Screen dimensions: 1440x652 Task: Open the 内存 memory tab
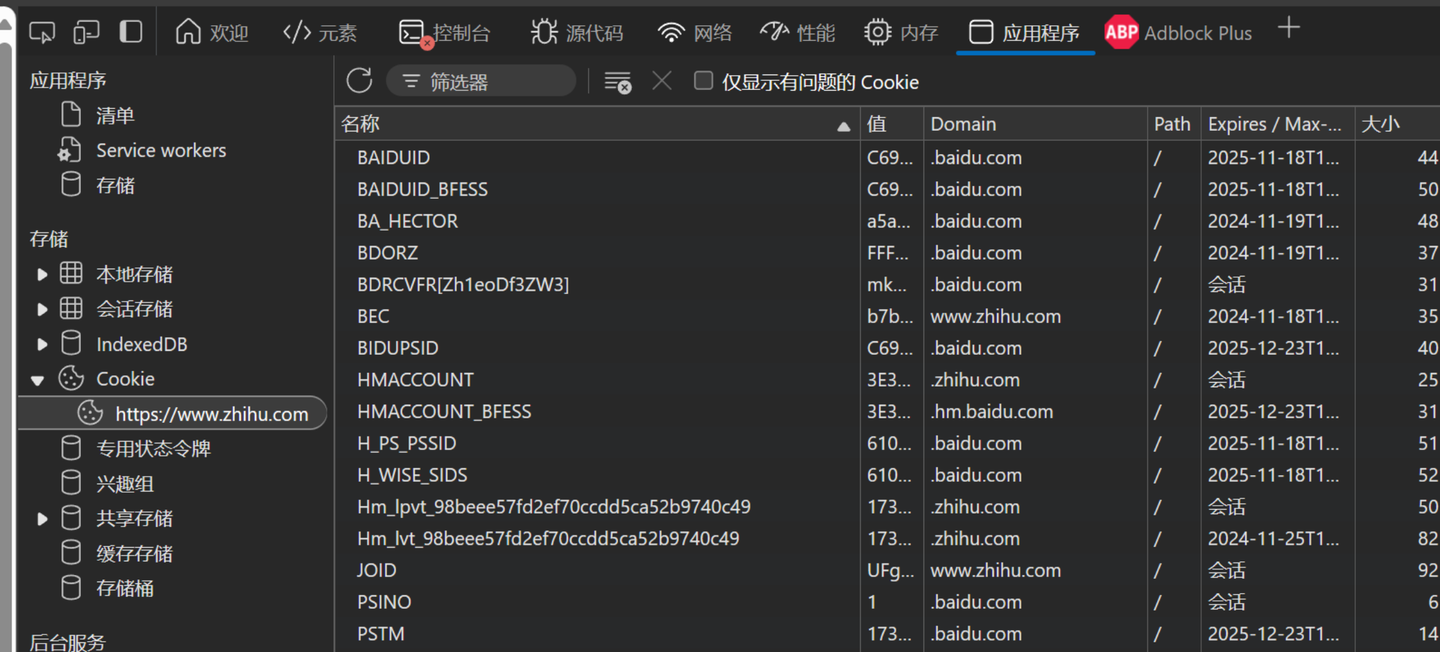(901, 32)
